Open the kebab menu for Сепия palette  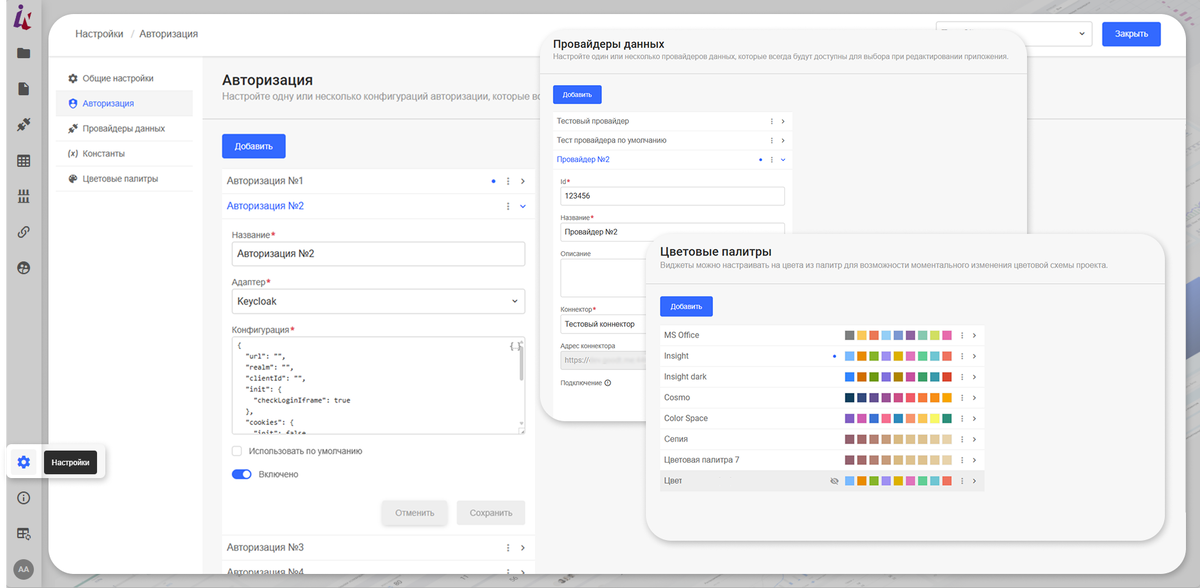(x=962, y=439)
